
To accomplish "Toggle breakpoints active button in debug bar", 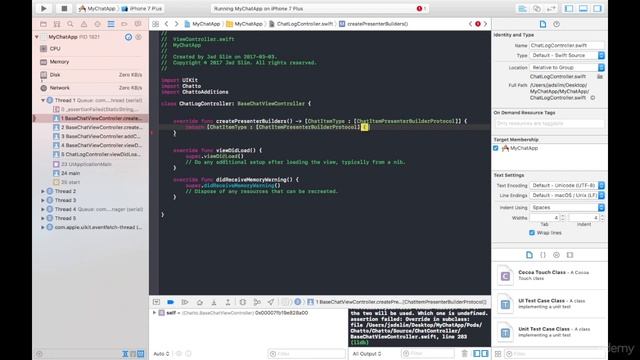I will tap(171, 302).
